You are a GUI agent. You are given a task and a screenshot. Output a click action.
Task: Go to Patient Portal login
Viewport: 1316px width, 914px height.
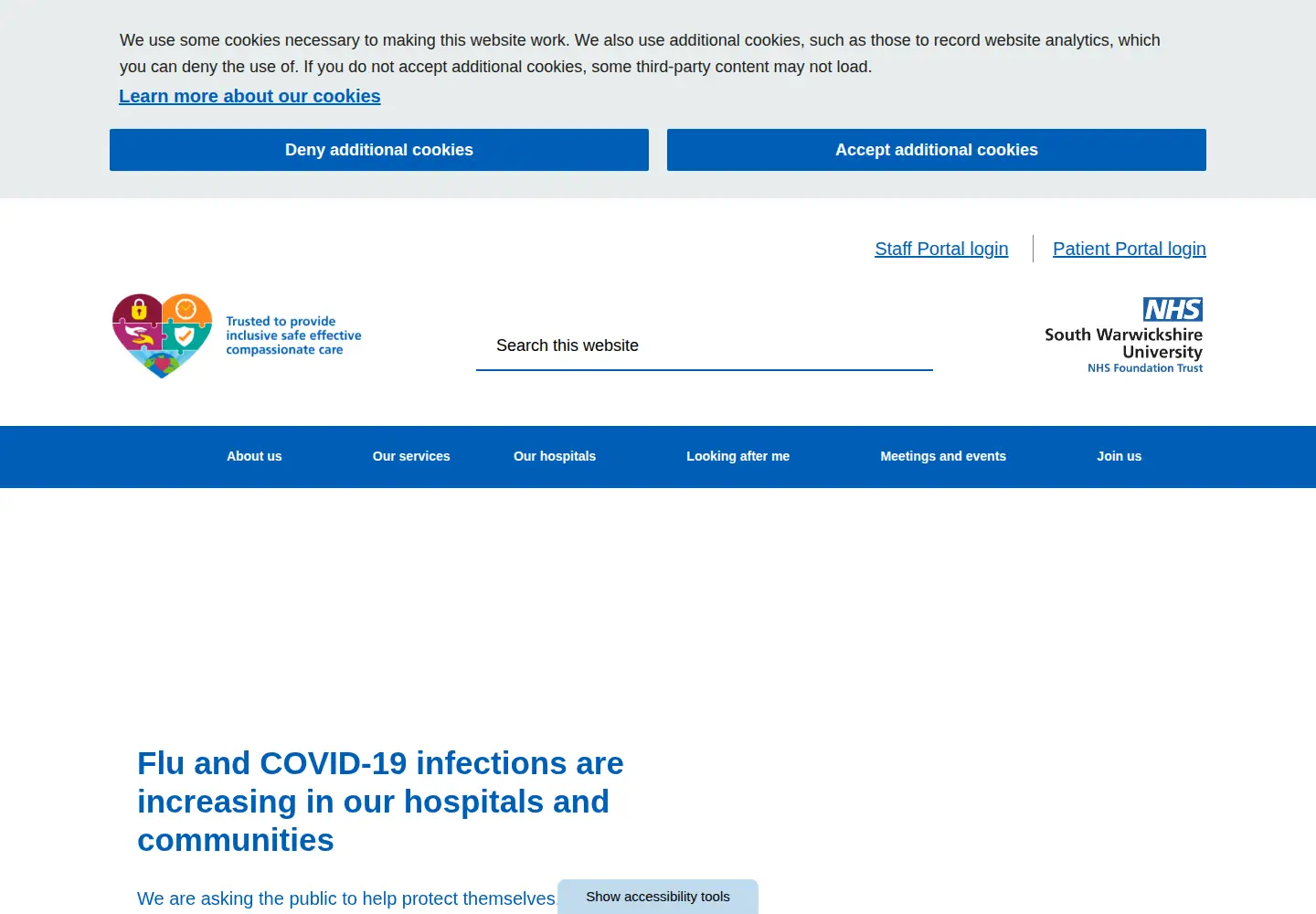[x=1130, y=249]
